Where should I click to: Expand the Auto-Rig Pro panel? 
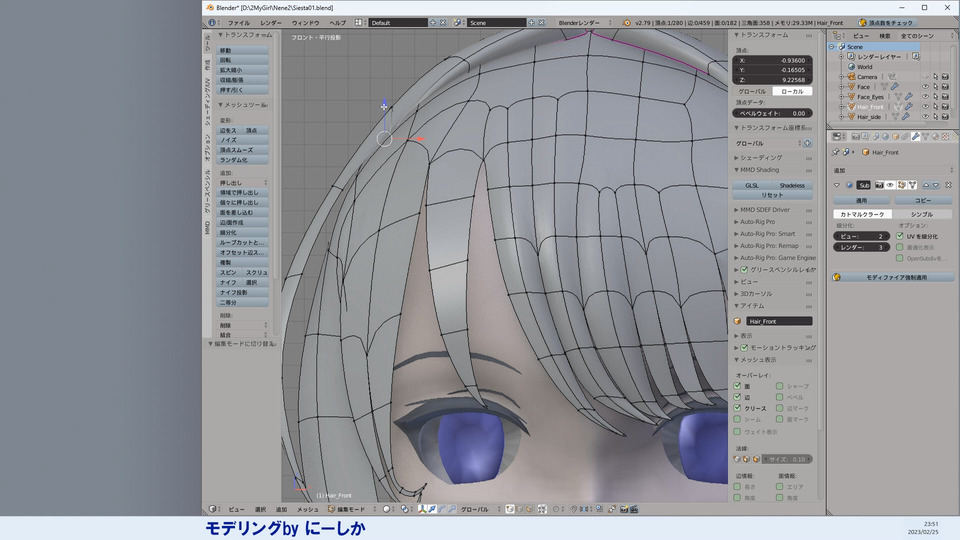757,222
